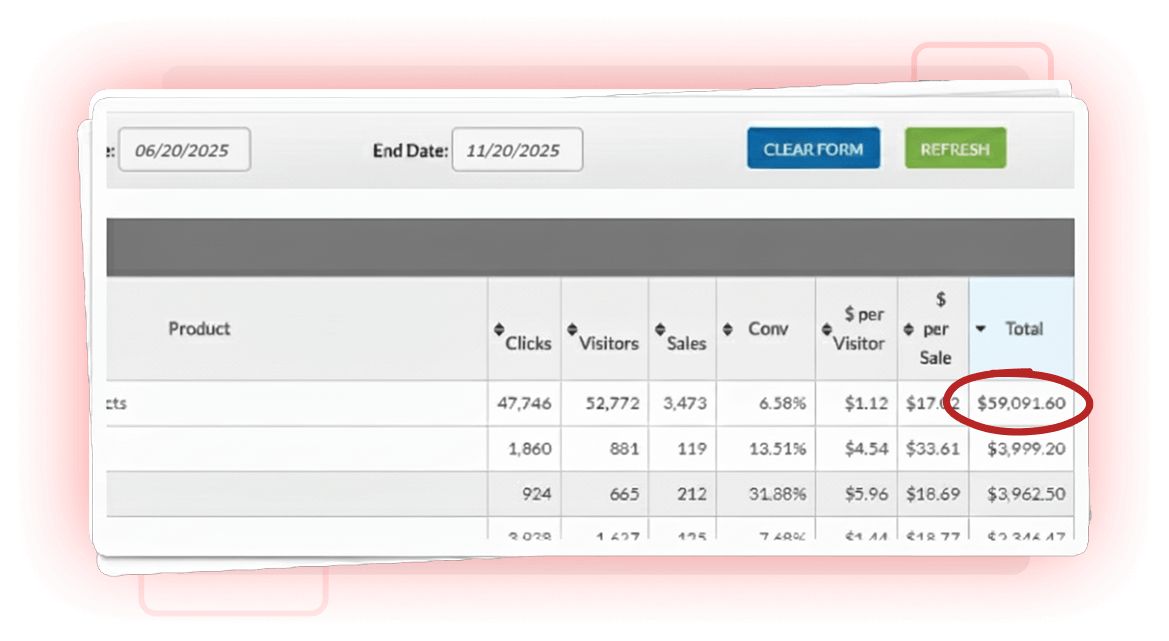Select the $3,999.20 total cell

(x=1026, y=449)
